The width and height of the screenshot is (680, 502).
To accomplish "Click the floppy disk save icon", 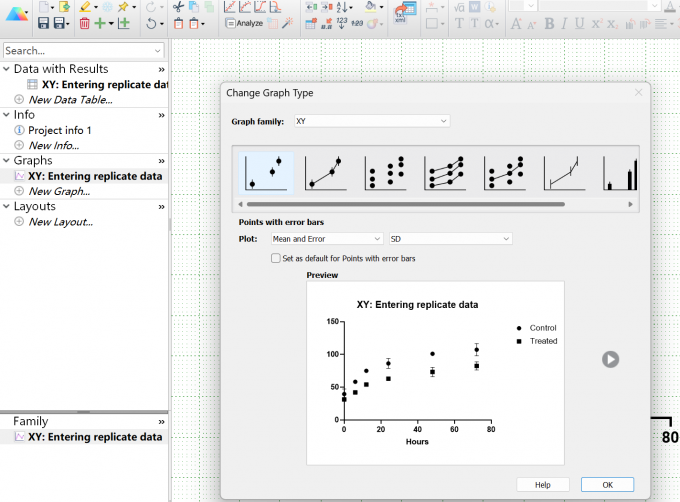I will (x=43, y=23).
